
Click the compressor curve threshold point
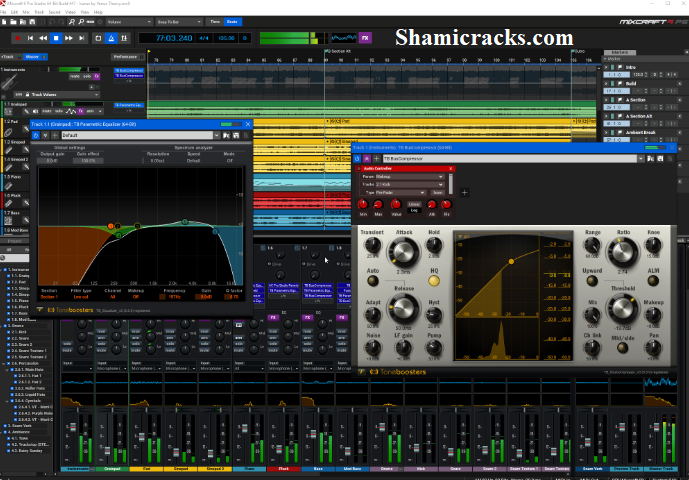[511, 262]
